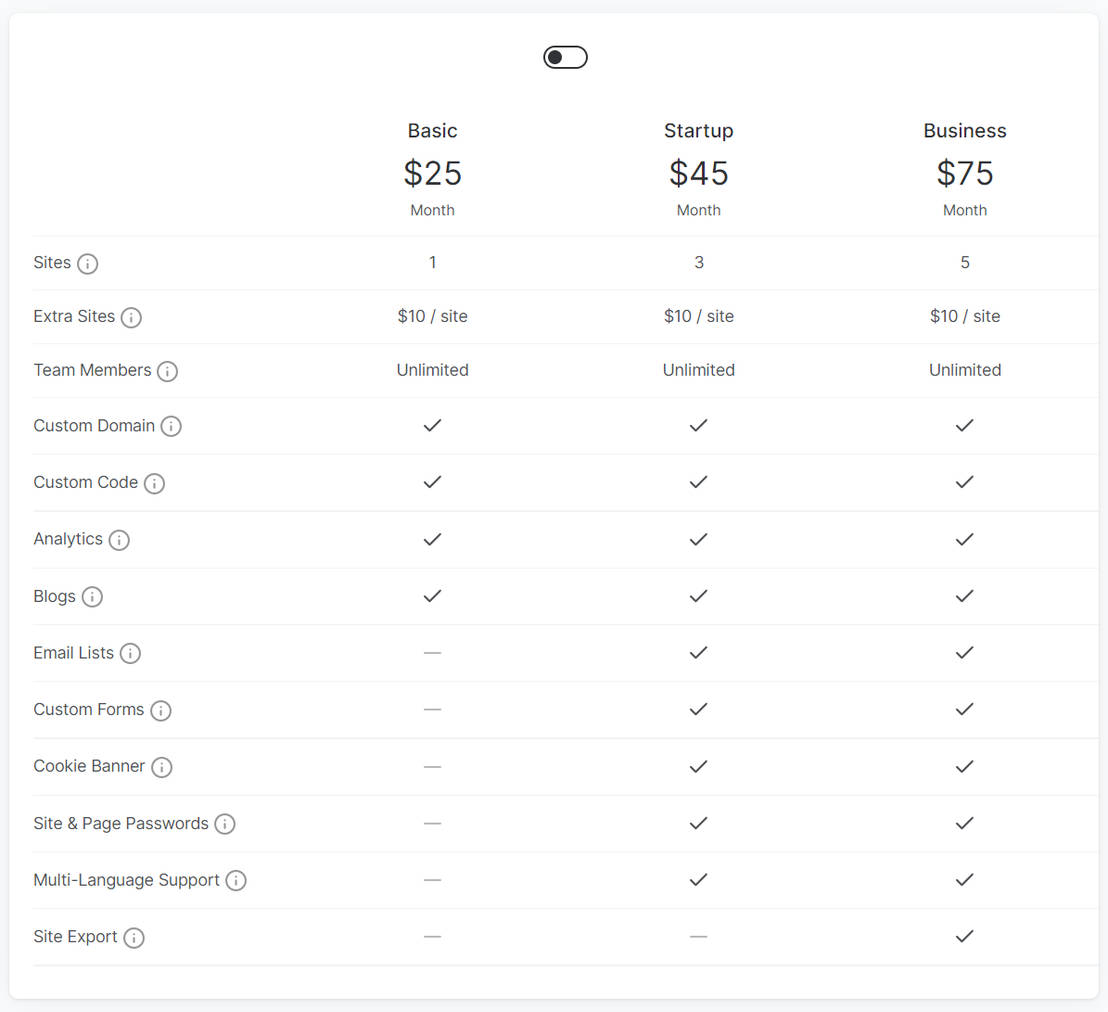Show info for Analytics
Image resolution: width=1108 pixels, height=1012 pixels.
[119, 540]
